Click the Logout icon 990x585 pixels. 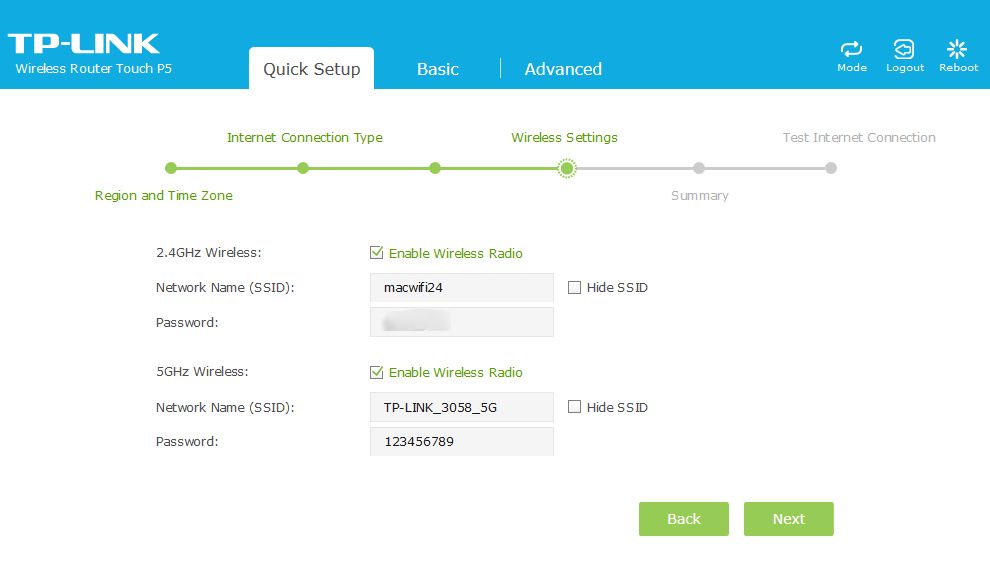click(904, 49)
